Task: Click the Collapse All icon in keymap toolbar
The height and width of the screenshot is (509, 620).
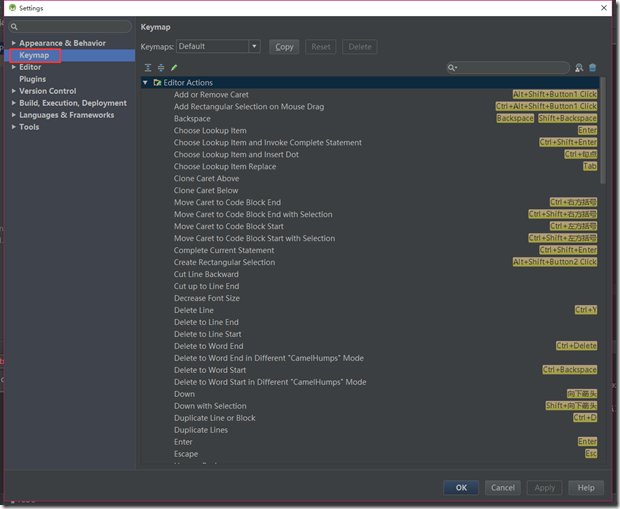Action: (x=160, y=68)
